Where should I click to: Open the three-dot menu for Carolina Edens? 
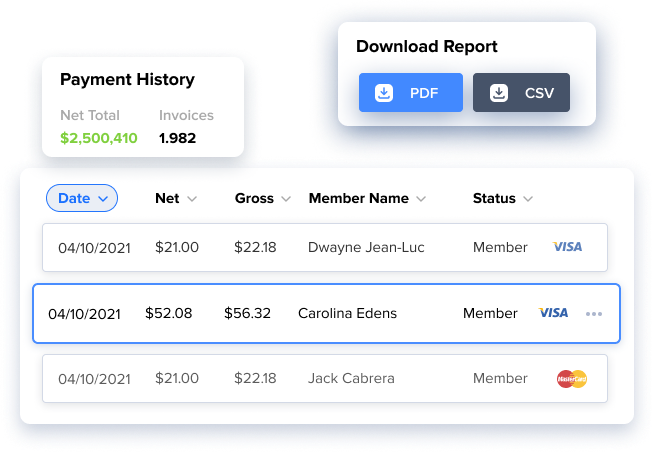(x=594, y=314)
